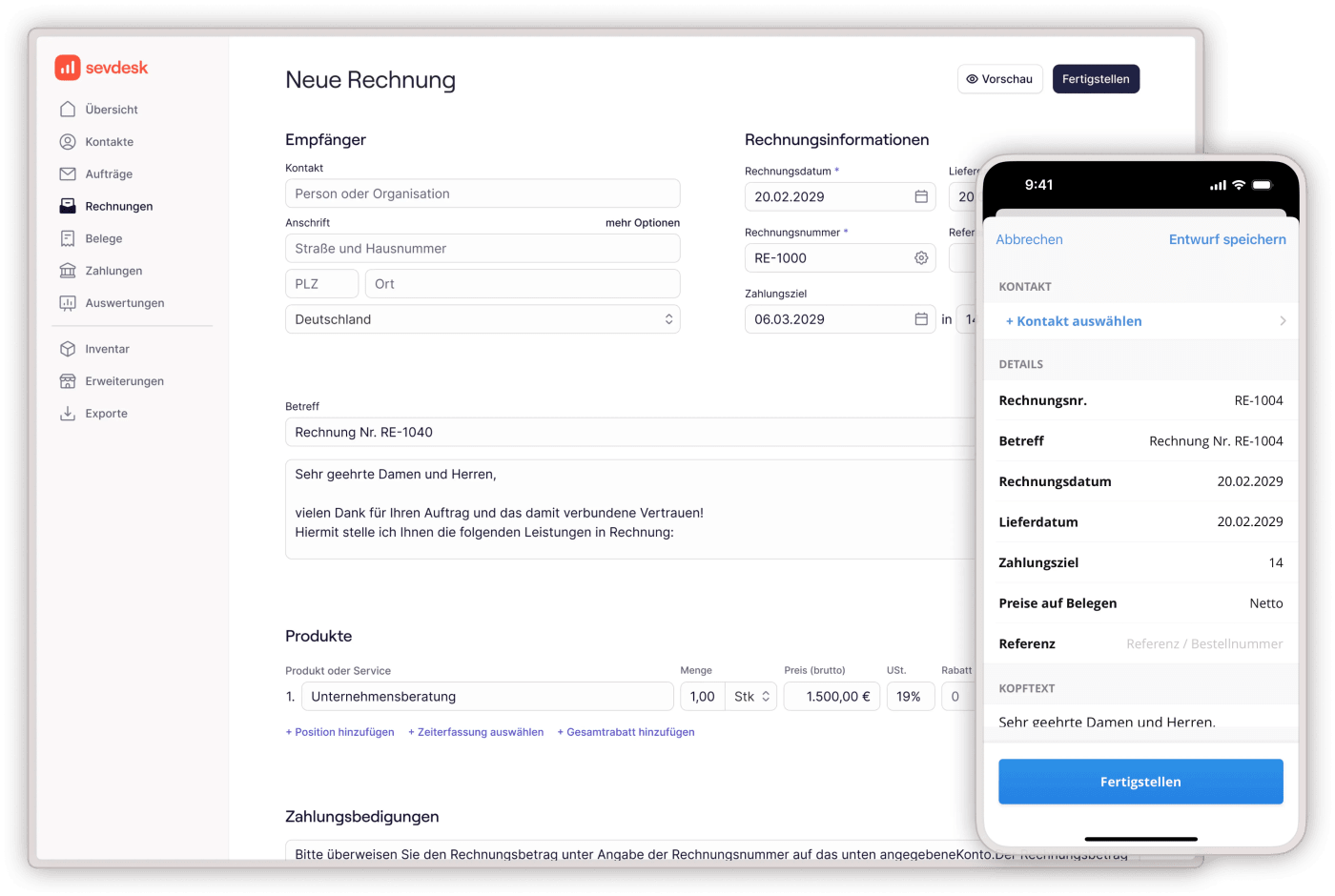Open gear icon in Rechnungsnummer field
1335x896 pixels.
click(921, 257)
